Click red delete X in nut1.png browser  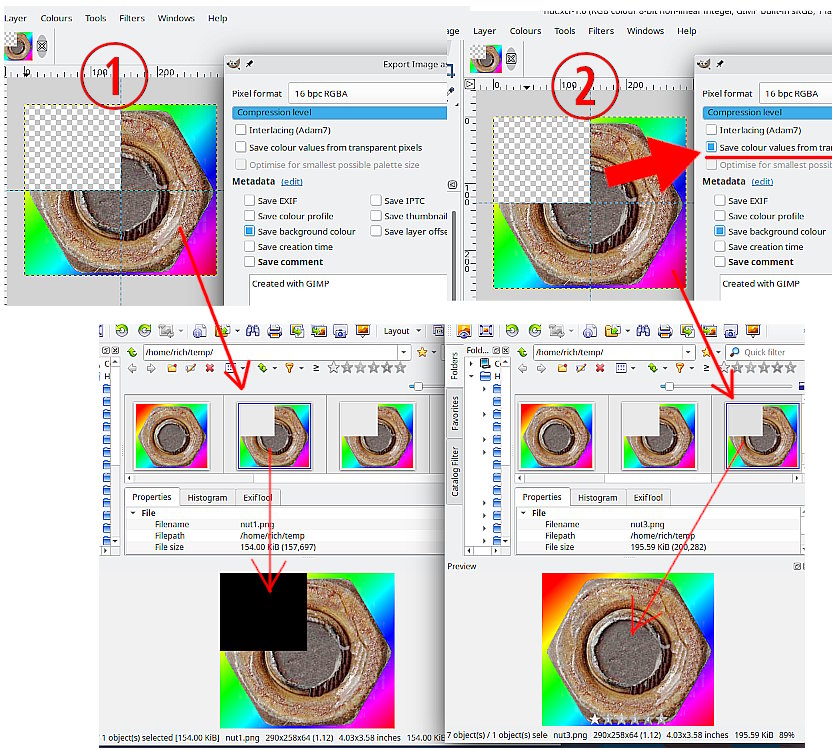coord(210,368)
